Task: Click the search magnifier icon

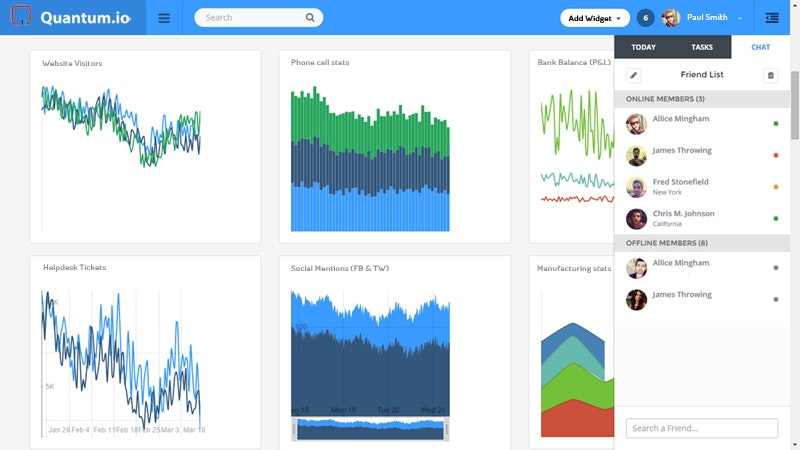Action: tap(310, 17)
